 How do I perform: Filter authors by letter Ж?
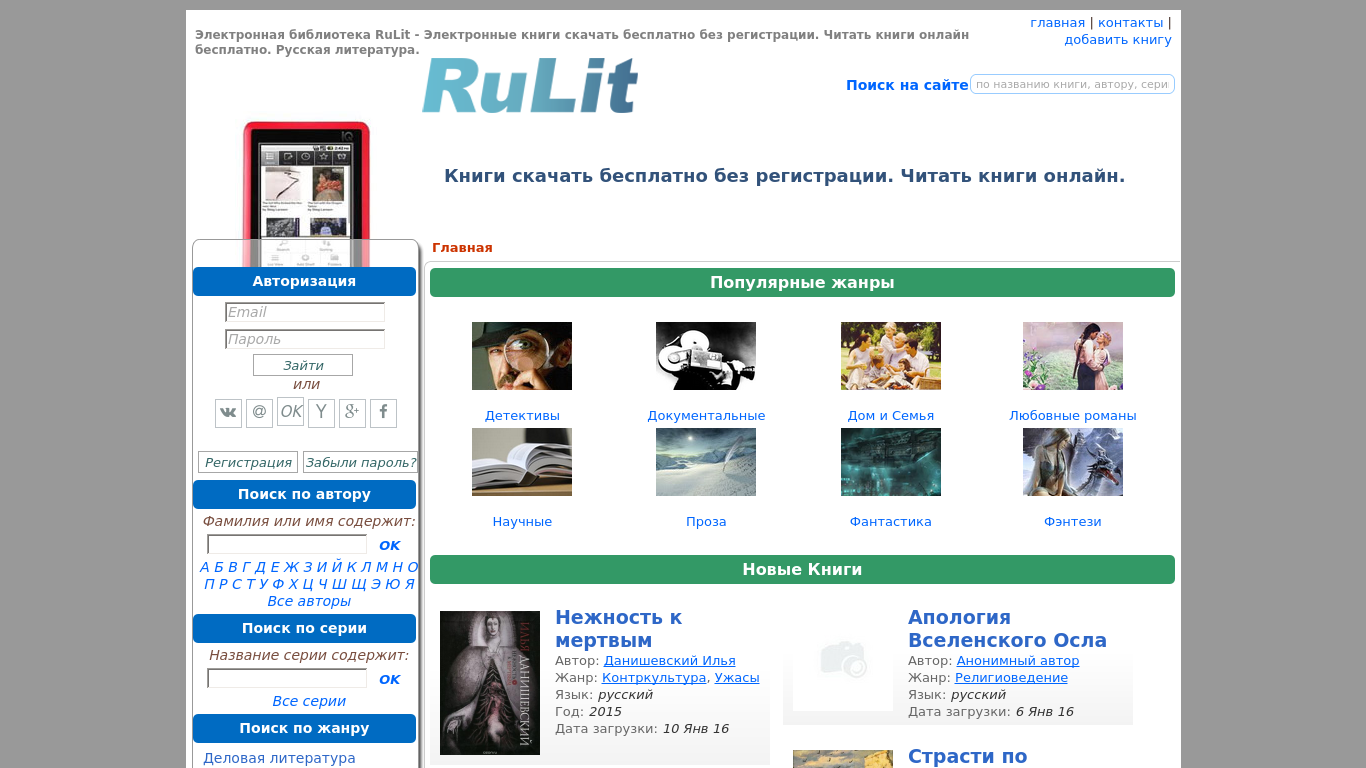click(290, 567)
